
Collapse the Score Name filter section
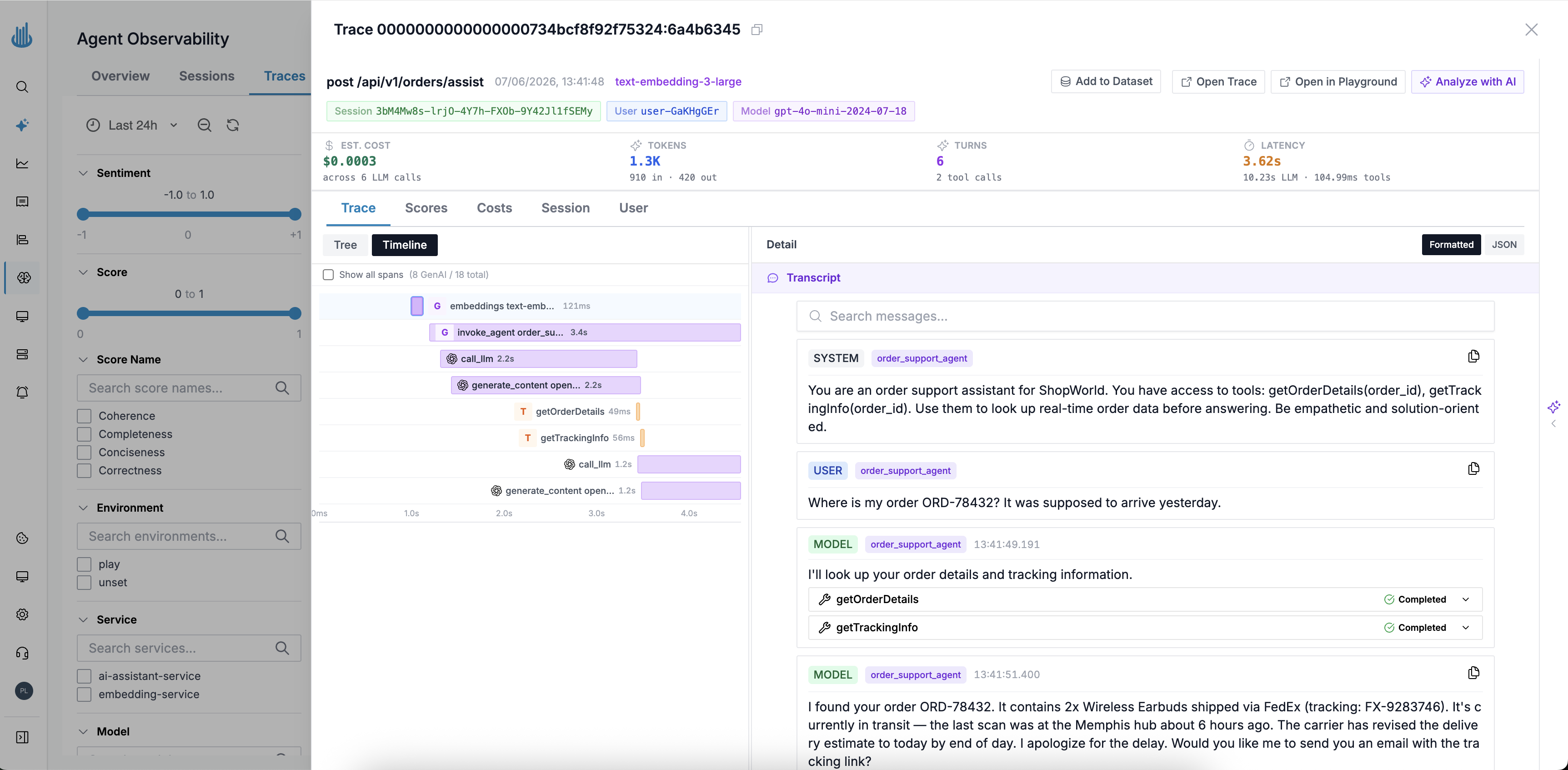pos(83,359)
